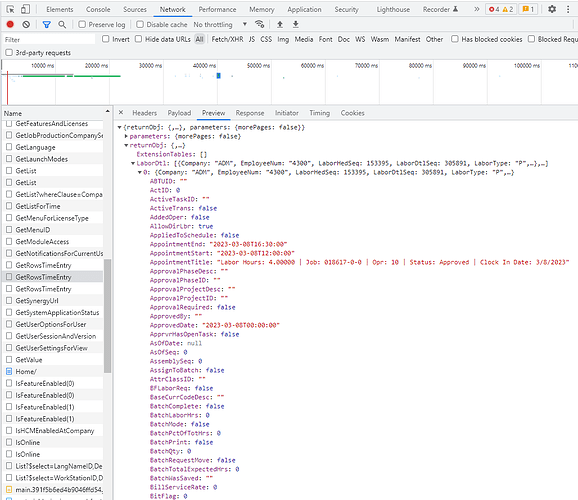Image resolution: width=578 pixels, height=500 pixels.
Task: Show the request Timing tab
Action: (x=320, y=113)
